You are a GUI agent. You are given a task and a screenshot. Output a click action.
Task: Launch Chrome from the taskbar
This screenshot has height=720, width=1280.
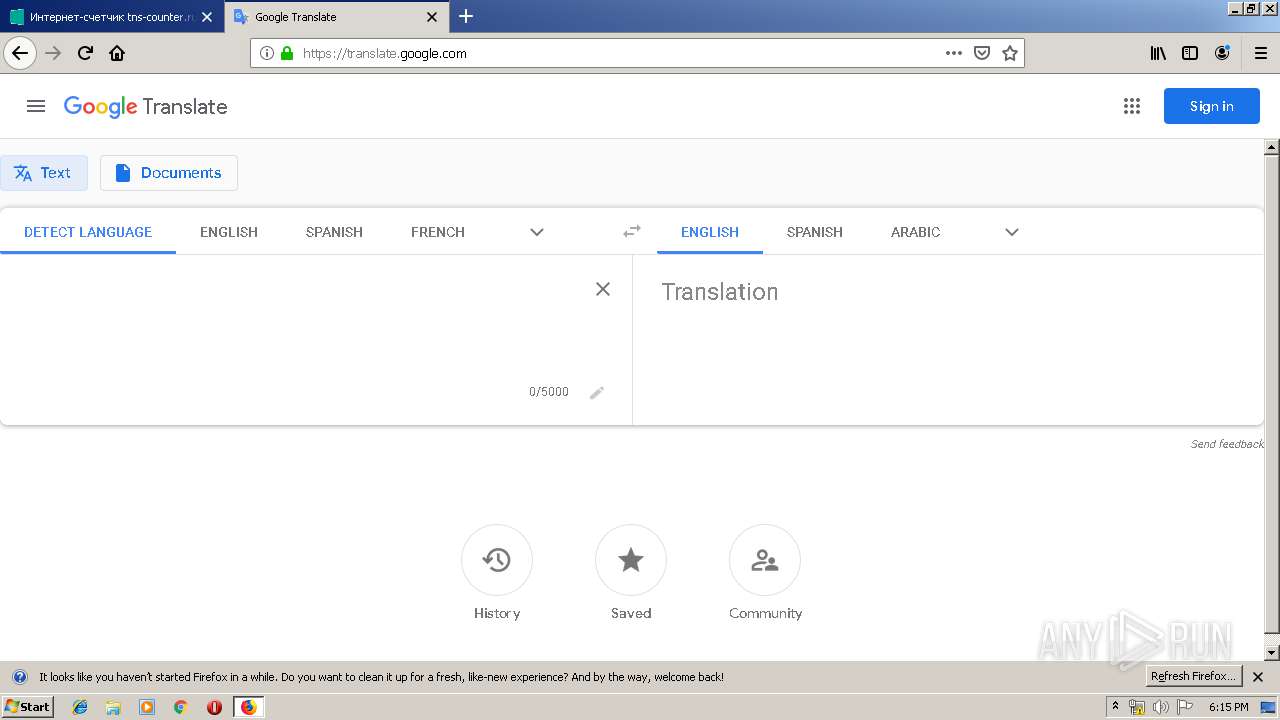[180, 707]
